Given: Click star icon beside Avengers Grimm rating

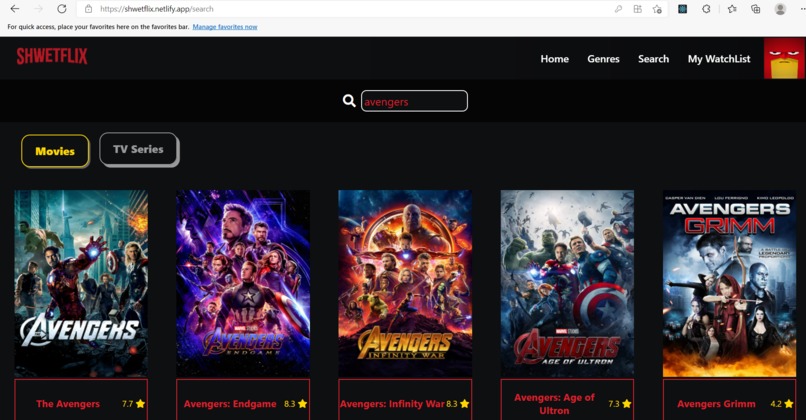Looking at the screenshot, I should pos(789,404).
